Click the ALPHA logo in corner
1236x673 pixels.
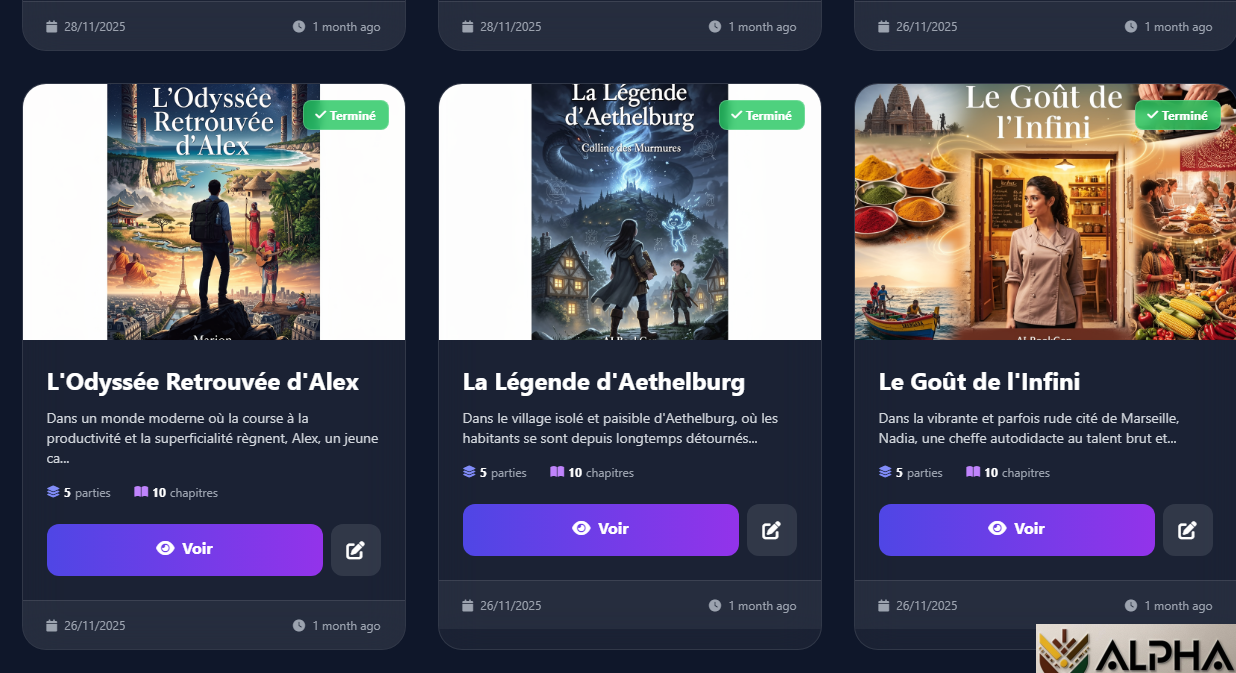[1136, 649]
